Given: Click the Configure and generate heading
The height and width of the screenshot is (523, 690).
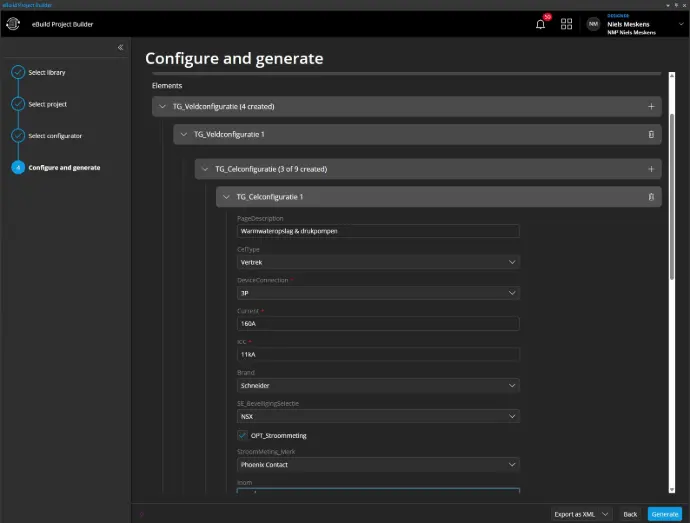Looking at the screenshot, I should pyautogui.click(x=234, y=59).
